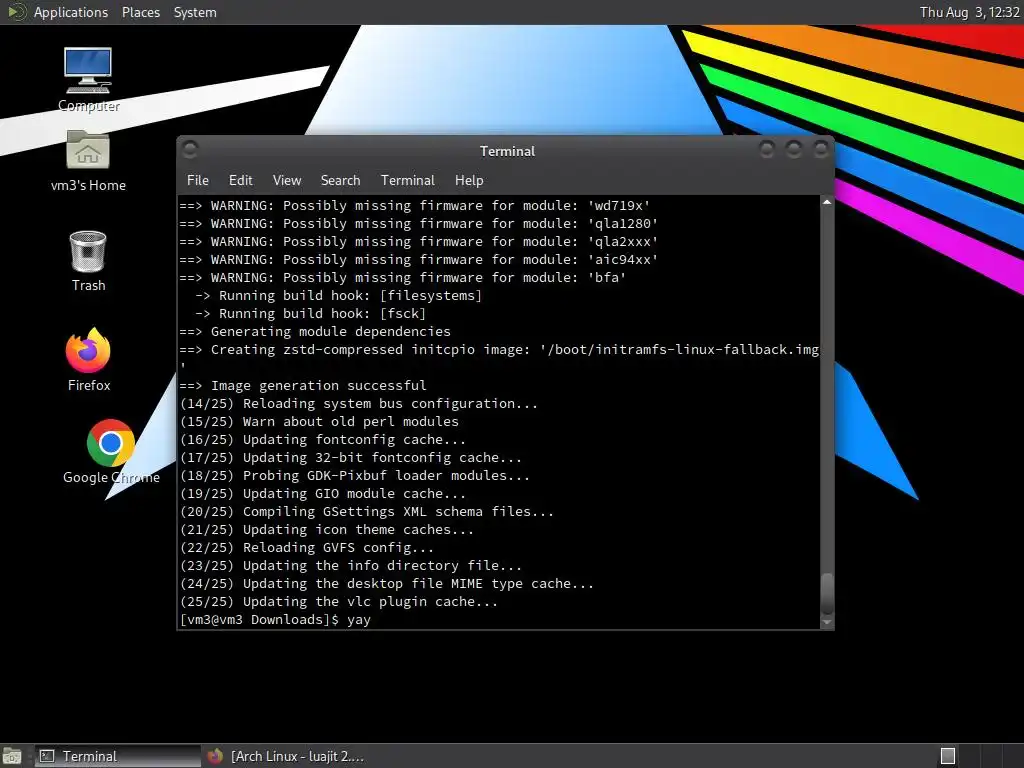This screenshot has width=1024, height=768.
Task: Select the Trash desktop icon
Action: point(88,261)
